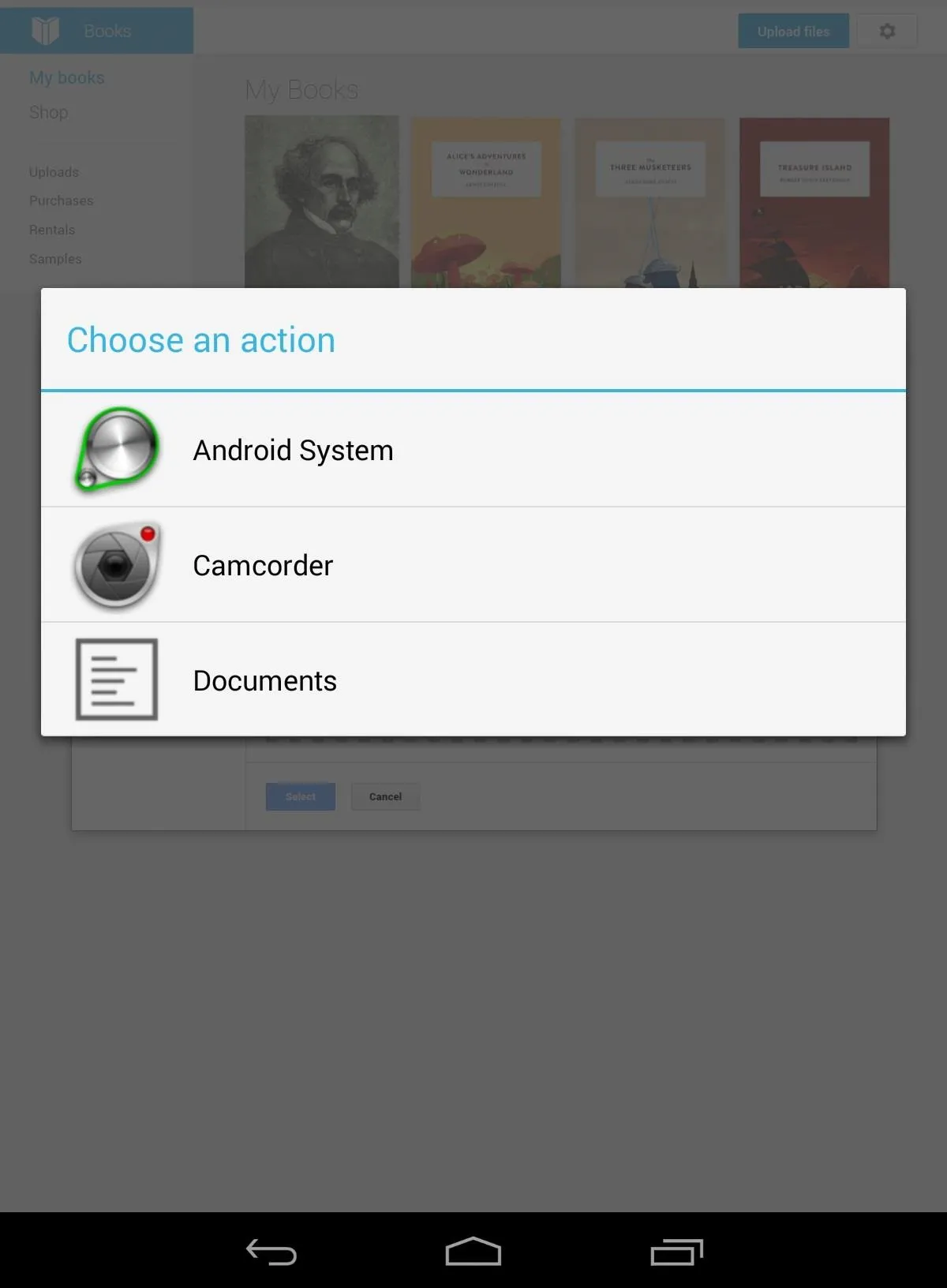Choose Android System from the action list

473,450
